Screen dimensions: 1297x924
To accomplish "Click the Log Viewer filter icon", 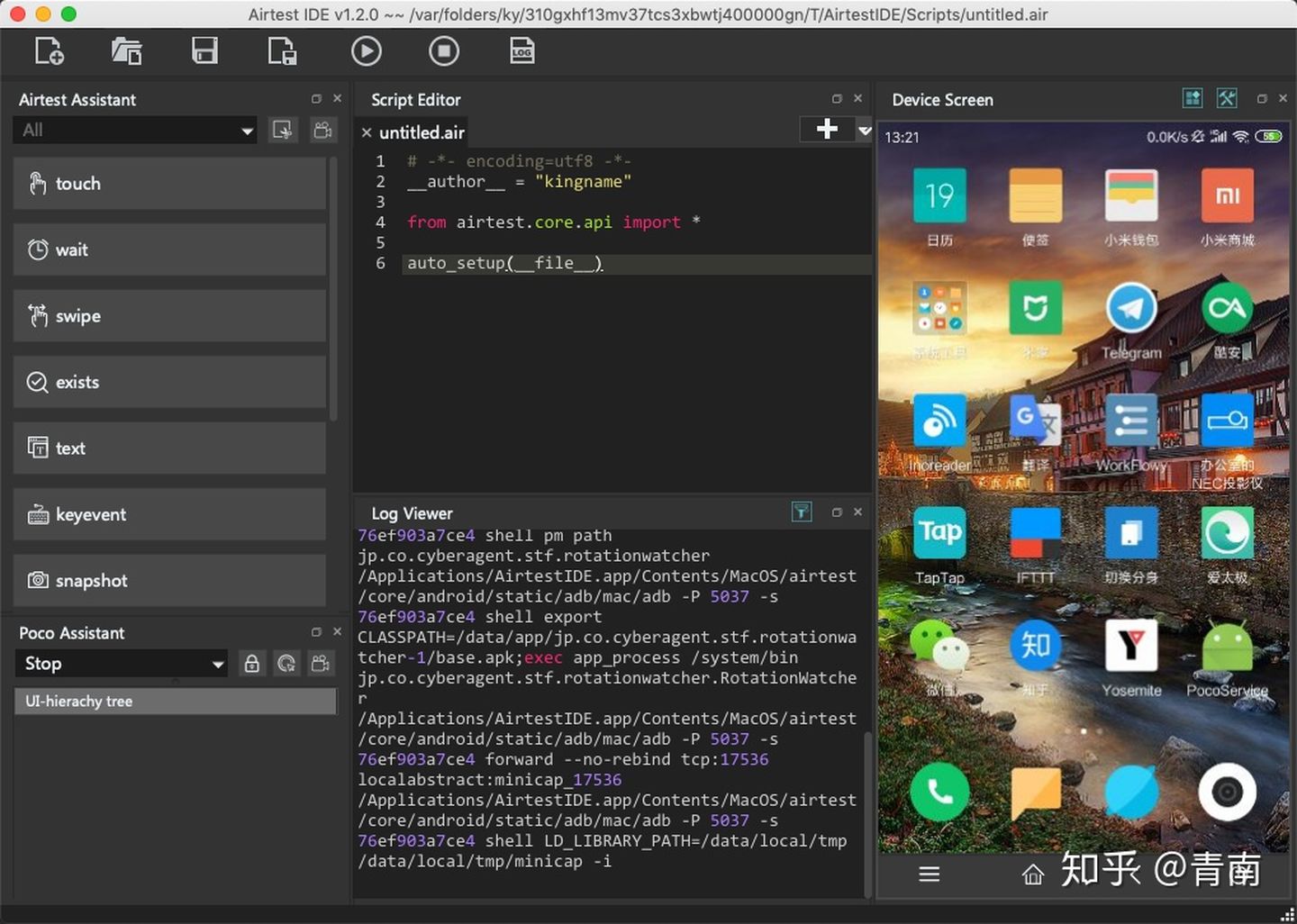I will pyautogui.click(x=802, y=512).
